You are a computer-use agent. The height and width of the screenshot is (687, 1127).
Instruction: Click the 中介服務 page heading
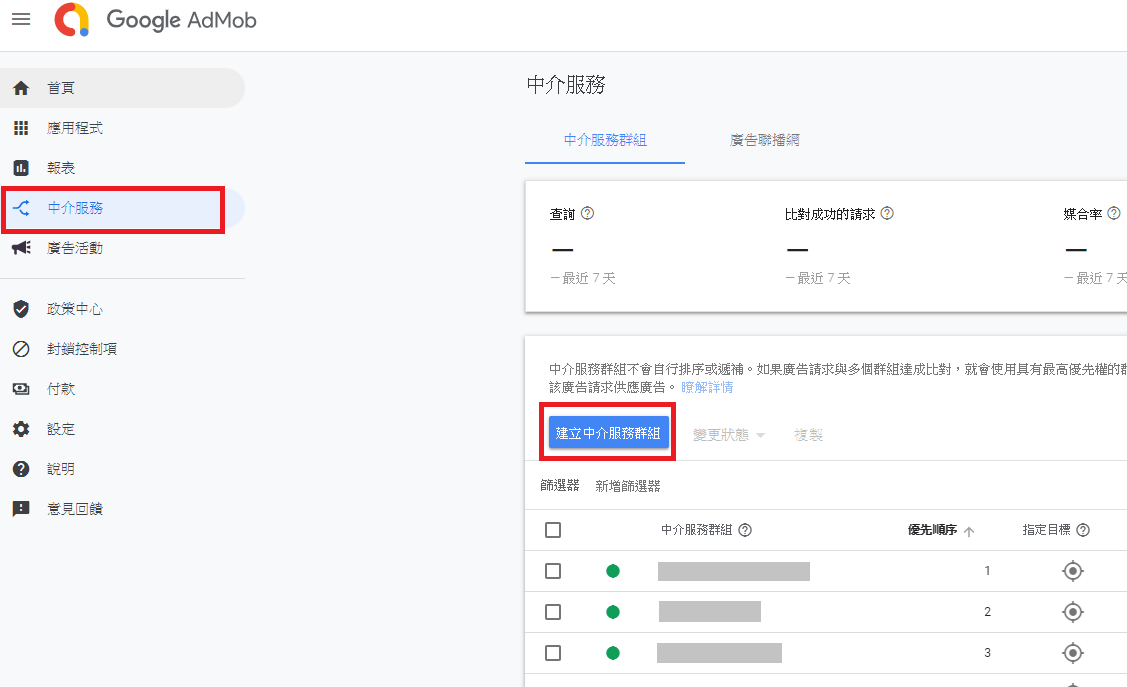click(x=566, y=85)
